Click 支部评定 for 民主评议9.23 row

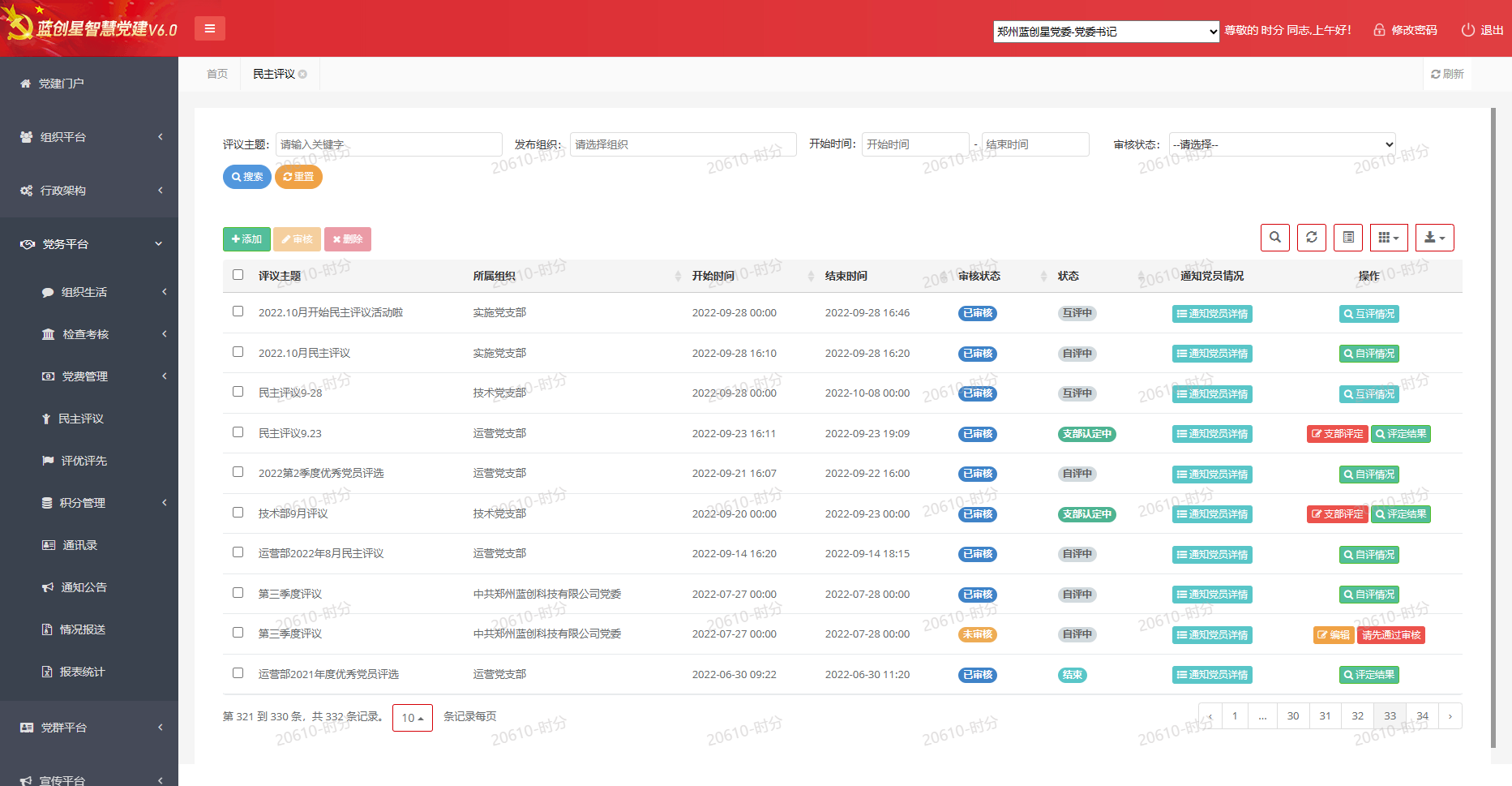(x=1338, y=434)
